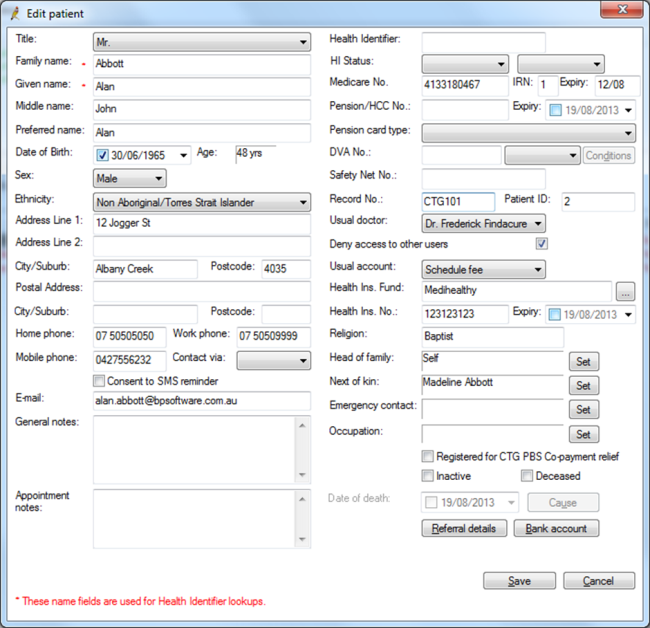This screenshot has width=650, height=628.
Task: Open Bank account details
Action: (x=556, y=529)
